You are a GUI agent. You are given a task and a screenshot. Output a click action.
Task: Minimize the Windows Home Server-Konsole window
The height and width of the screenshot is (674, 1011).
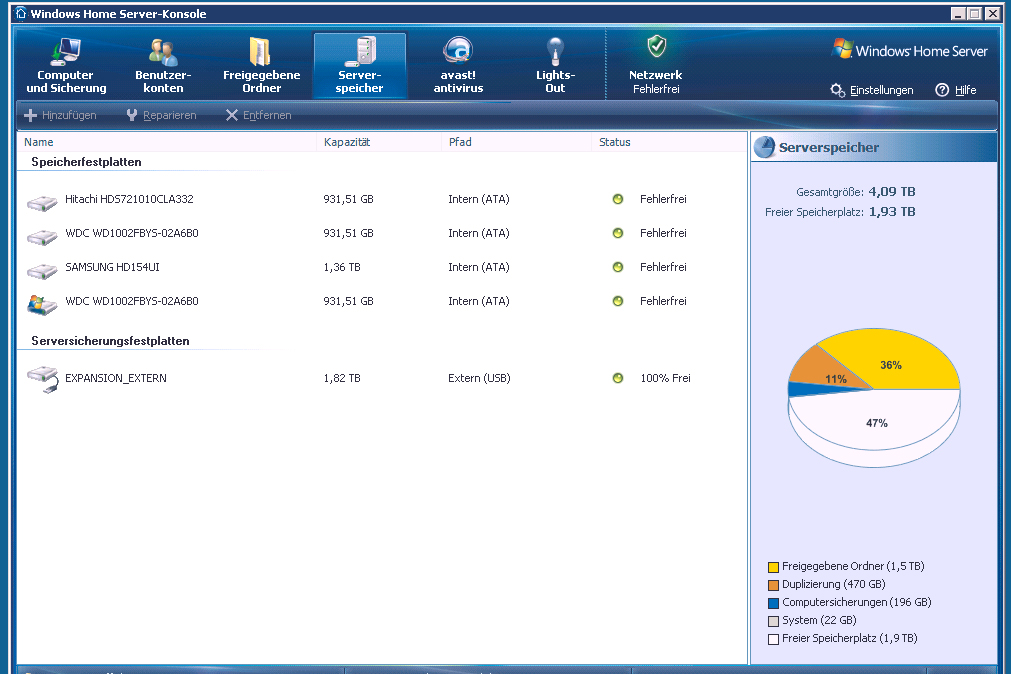tap(959, 14)
